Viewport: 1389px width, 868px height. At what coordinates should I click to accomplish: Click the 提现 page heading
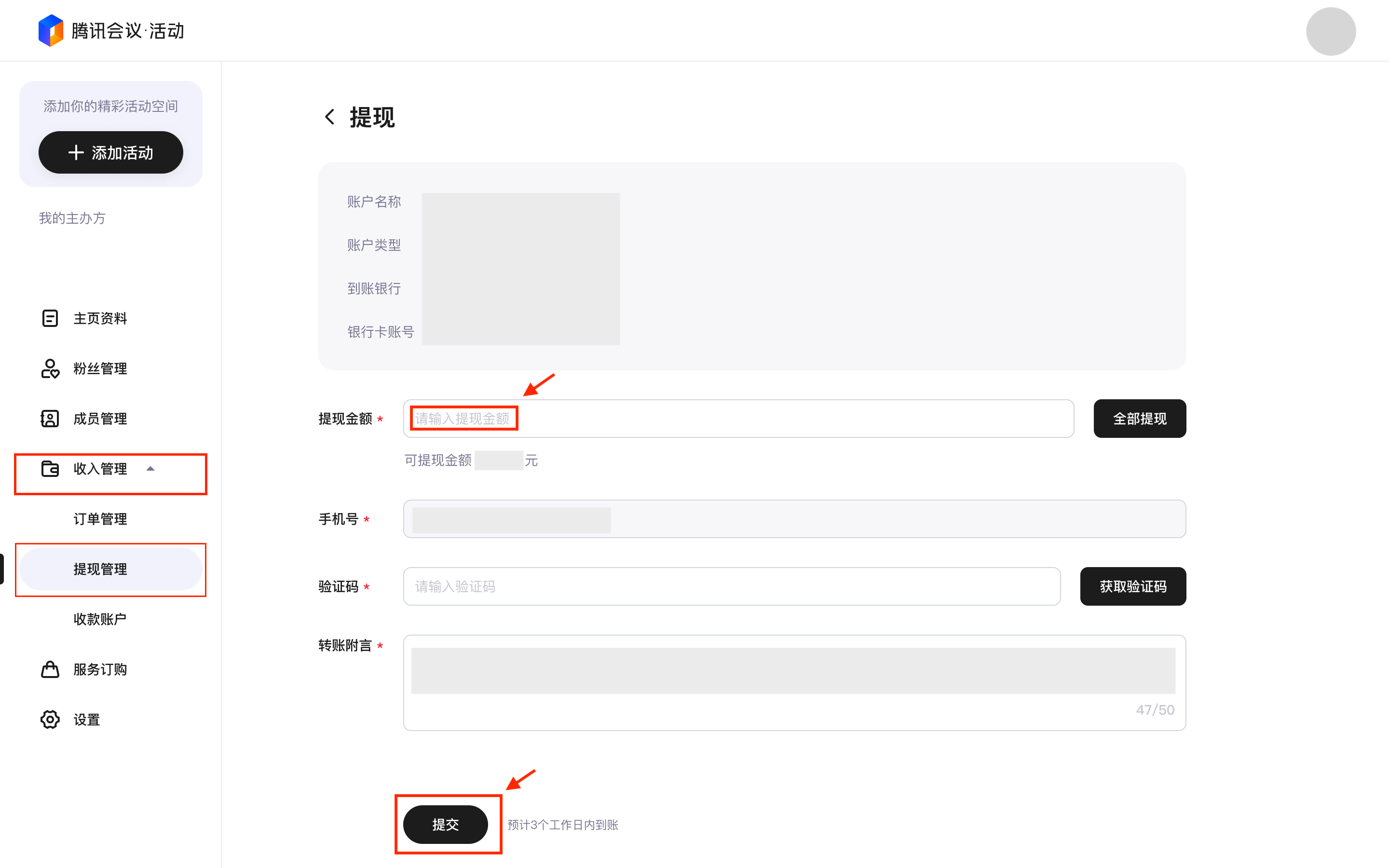[x=372, y=117]
